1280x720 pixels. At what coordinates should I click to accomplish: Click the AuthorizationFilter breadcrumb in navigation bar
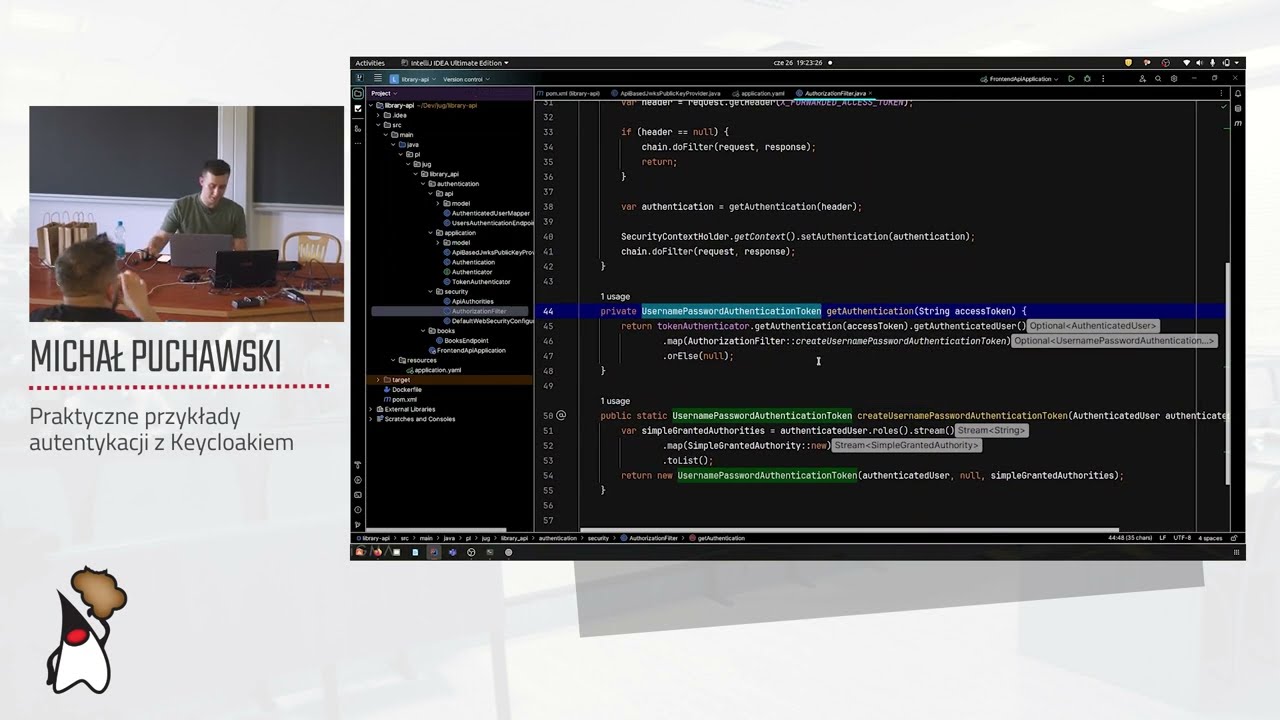651,538
